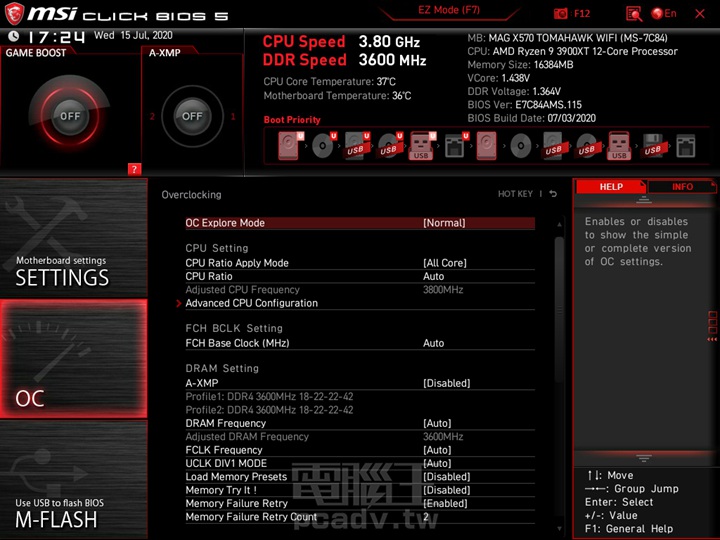The image size is (720, 540).
Task: Switch to the INFO tab
Action: pyautogui.click(x=682, y=186)
